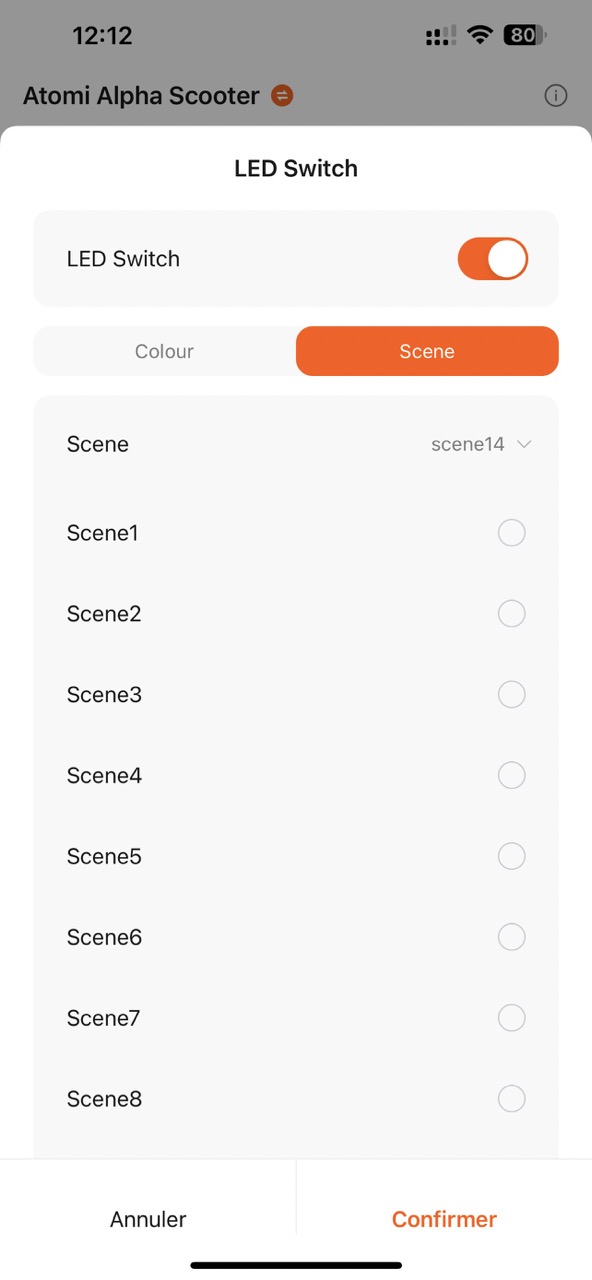
Task: Turn off the LED Switch toggle
Action: [x=492, y=259]
